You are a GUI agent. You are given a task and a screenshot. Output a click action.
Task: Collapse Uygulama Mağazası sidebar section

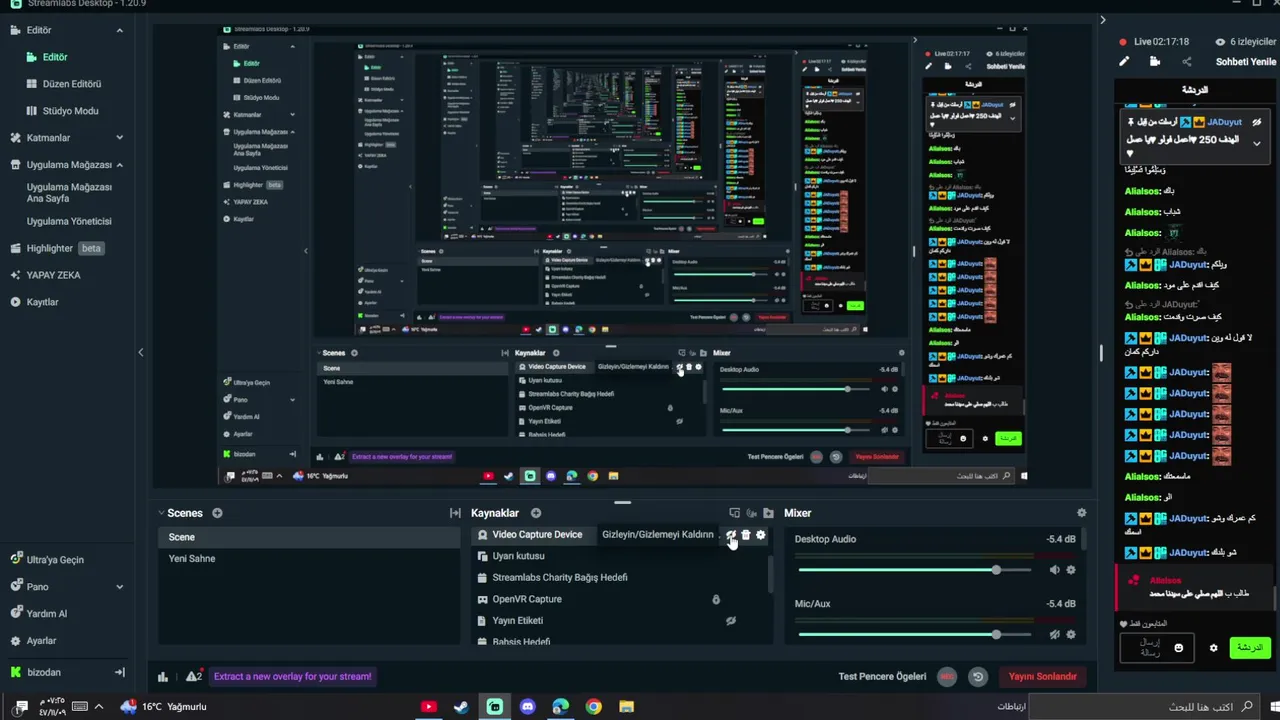tap(120, 165)
